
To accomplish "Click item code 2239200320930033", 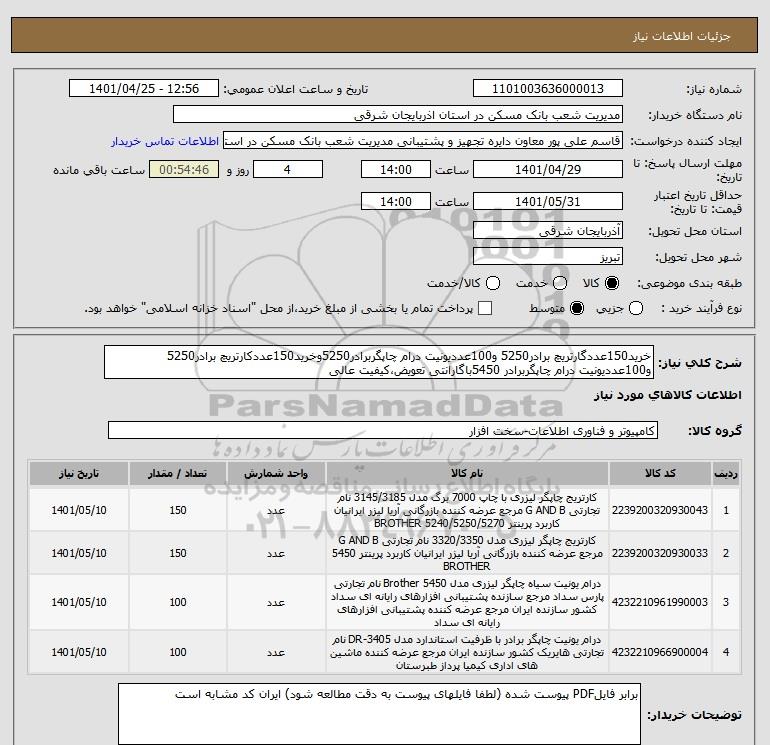I will [x=660, y=553].
